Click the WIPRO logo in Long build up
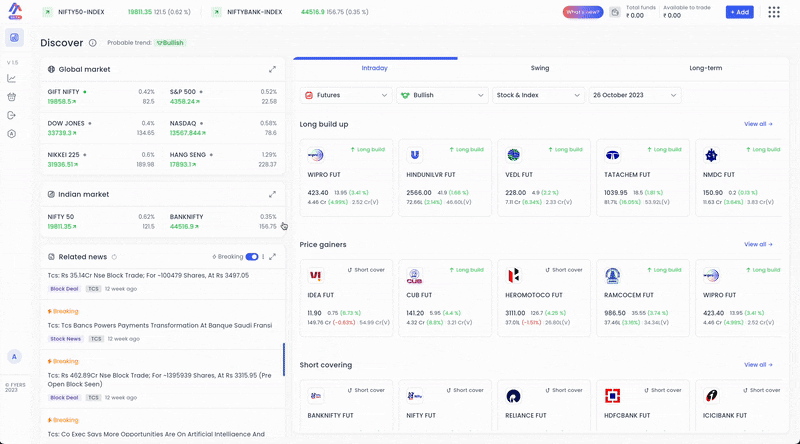The image size is (800, 444). pos(316,155)
